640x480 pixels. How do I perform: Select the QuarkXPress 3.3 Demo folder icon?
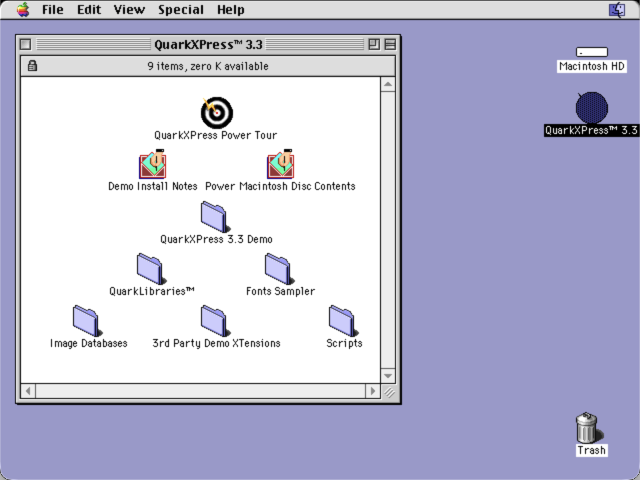(215, 217)
